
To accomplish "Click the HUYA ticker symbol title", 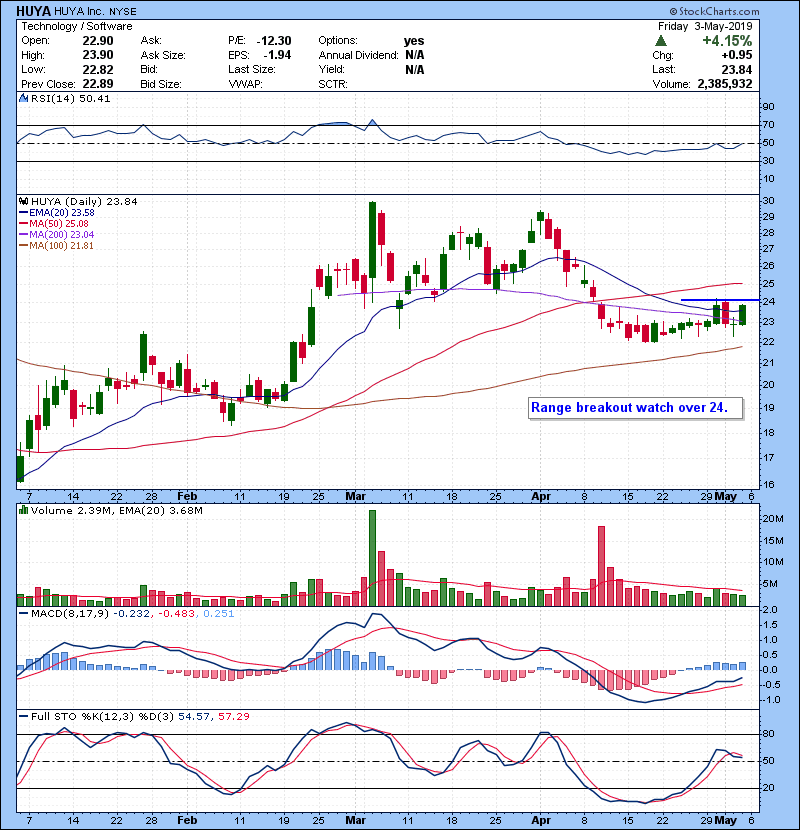I will (x=33, y=11).
